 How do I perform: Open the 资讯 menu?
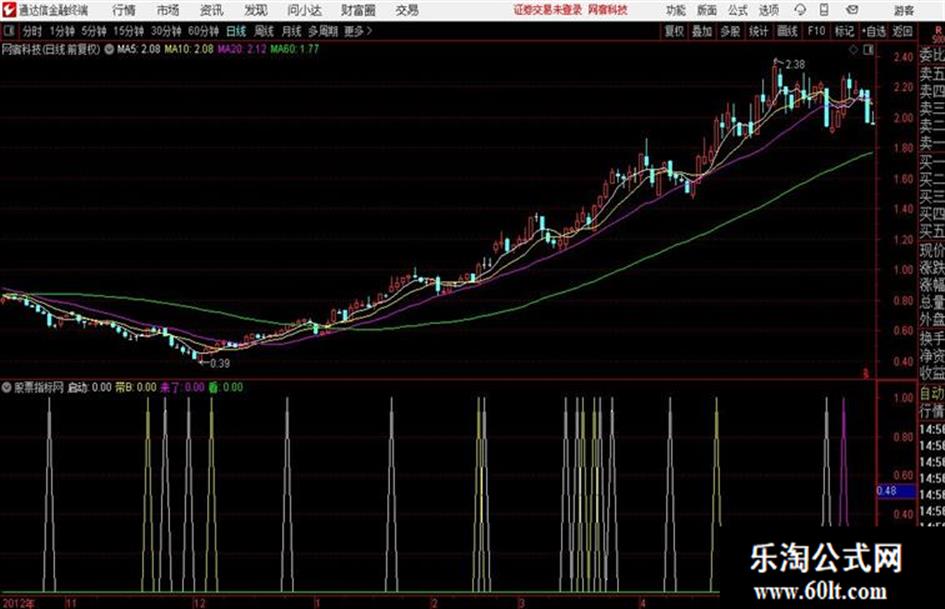pyautogui.click(x=212, y=10)
